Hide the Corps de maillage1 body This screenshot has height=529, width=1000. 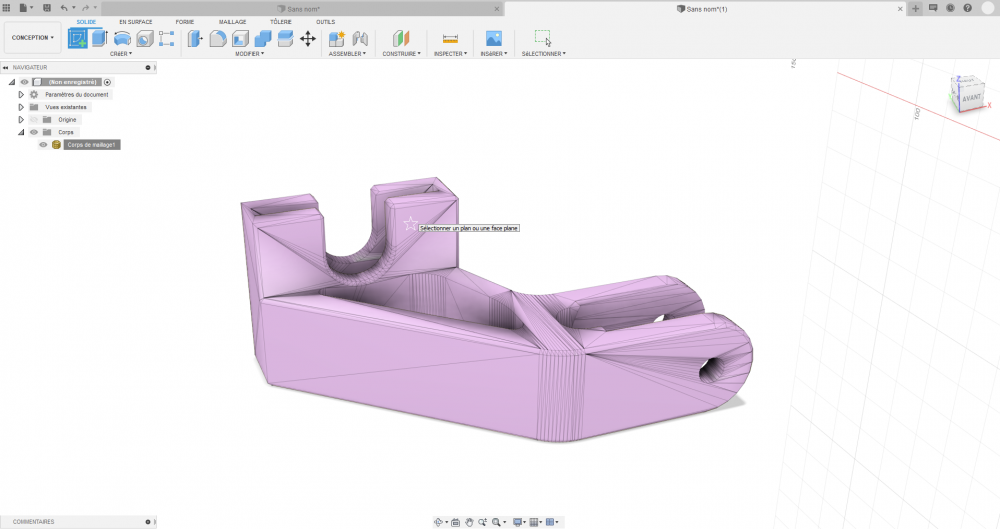43,145
